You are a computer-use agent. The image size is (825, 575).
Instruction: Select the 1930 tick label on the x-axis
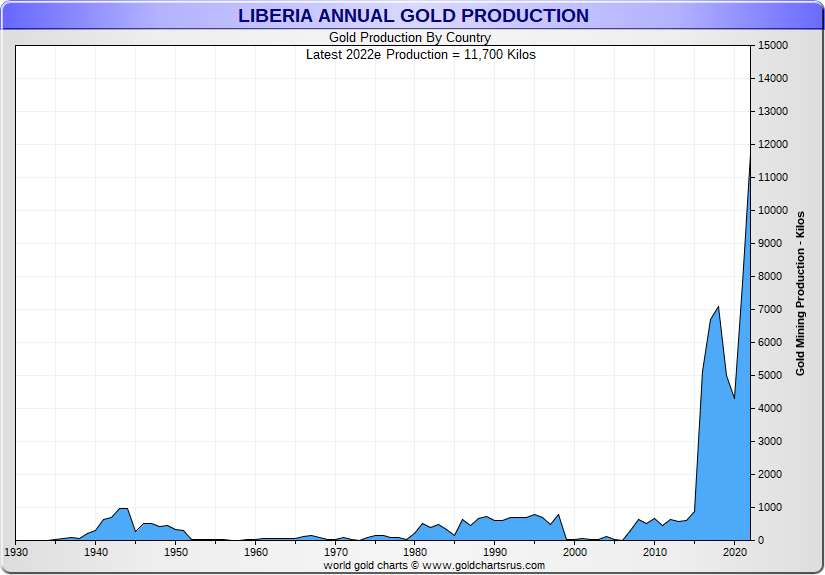point(16,552)
